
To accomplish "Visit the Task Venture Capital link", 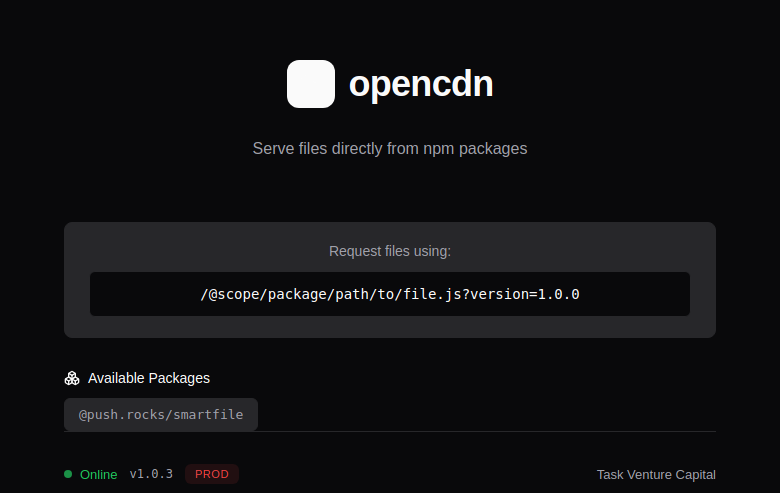I will (656, 474).
